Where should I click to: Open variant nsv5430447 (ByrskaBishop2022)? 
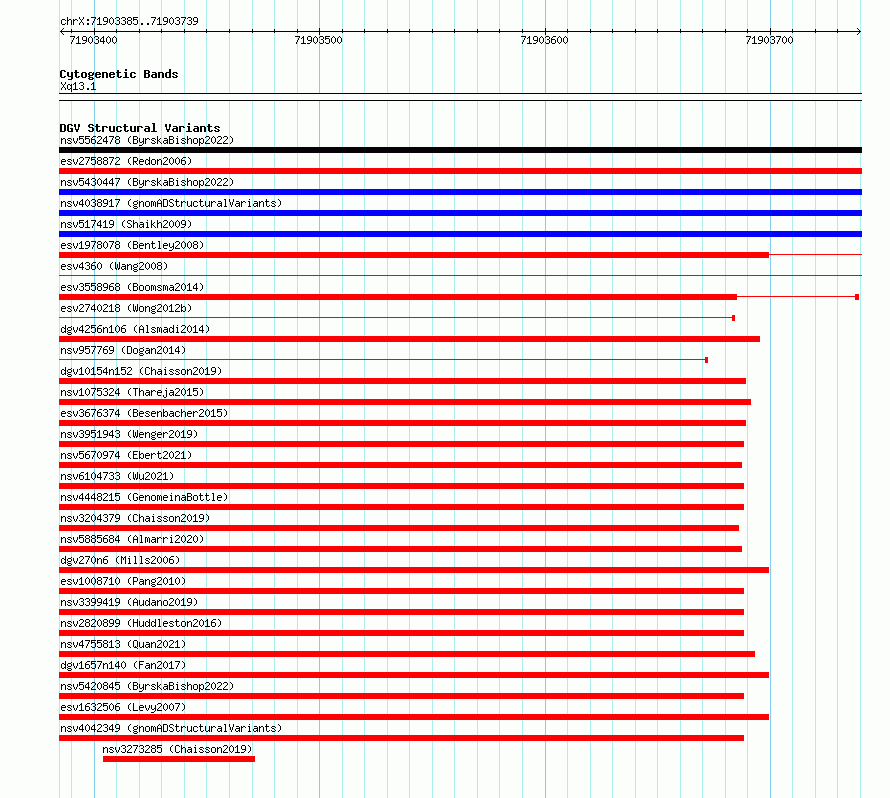coord(147,182)
